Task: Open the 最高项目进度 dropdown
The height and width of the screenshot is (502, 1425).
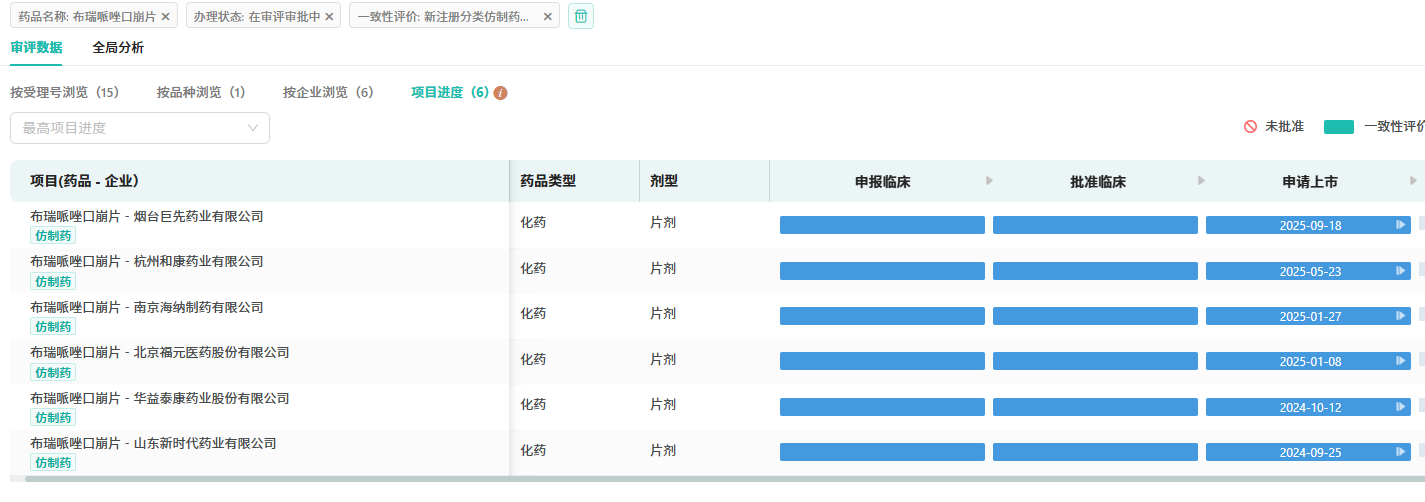Action: point(140,128)
